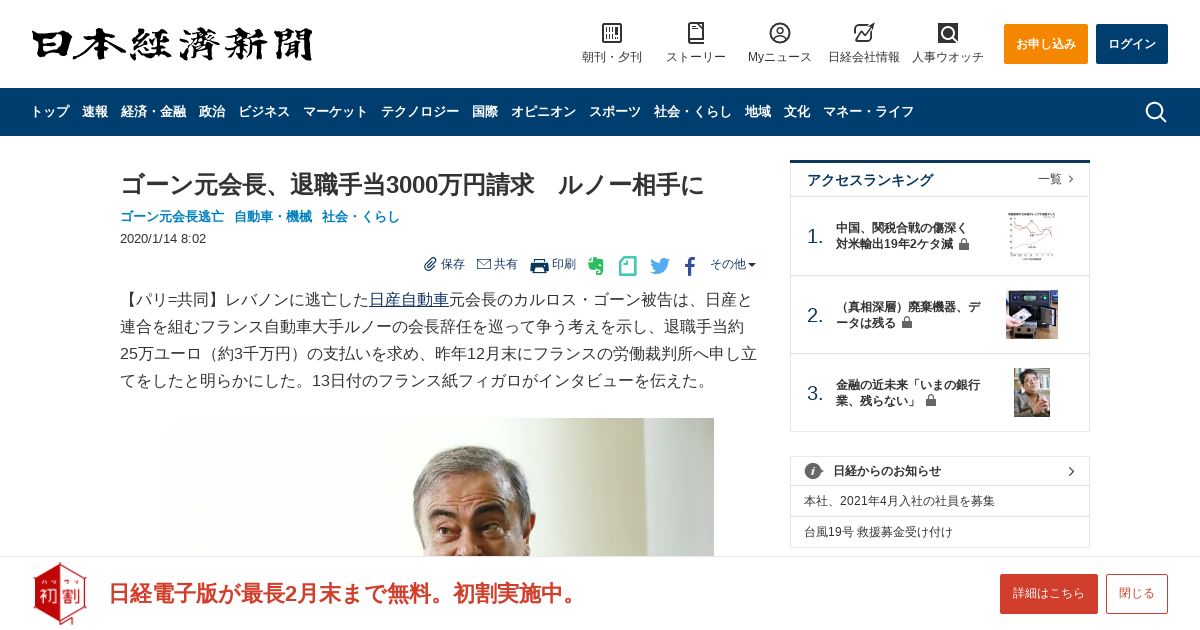Expand the その他 share dropdown

pyautogui.click(x=733, y=264)
